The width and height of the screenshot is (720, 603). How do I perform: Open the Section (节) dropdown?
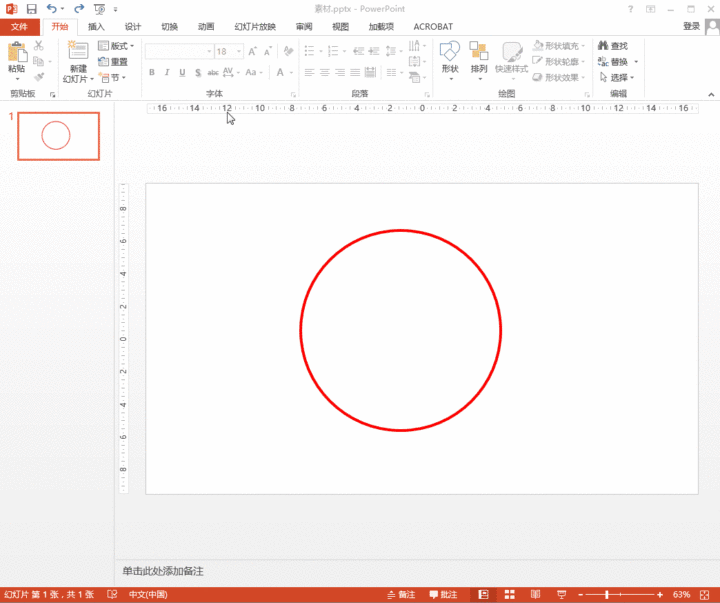tap(112, 78)
